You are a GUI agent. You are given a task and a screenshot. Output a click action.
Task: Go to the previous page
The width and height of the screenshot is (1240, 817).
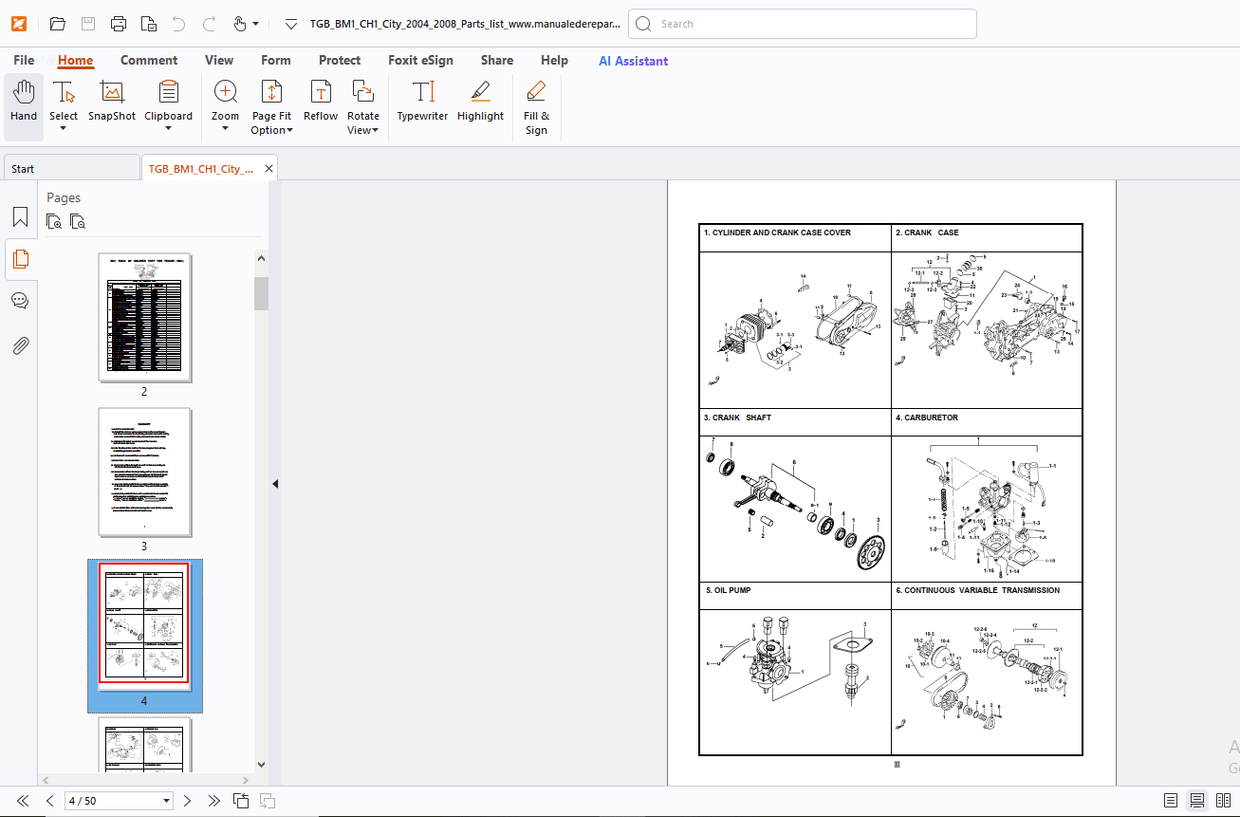(x=50, y=801)
